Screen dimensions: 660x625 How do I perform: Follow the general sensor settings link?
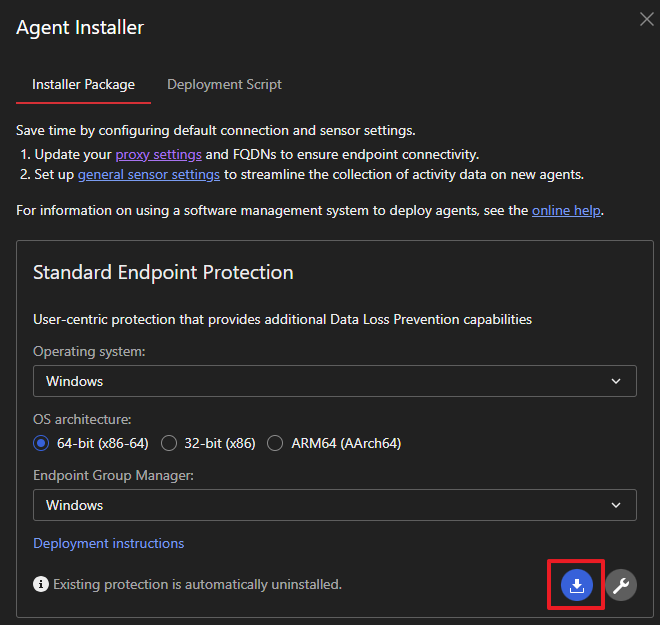point(148,174)
